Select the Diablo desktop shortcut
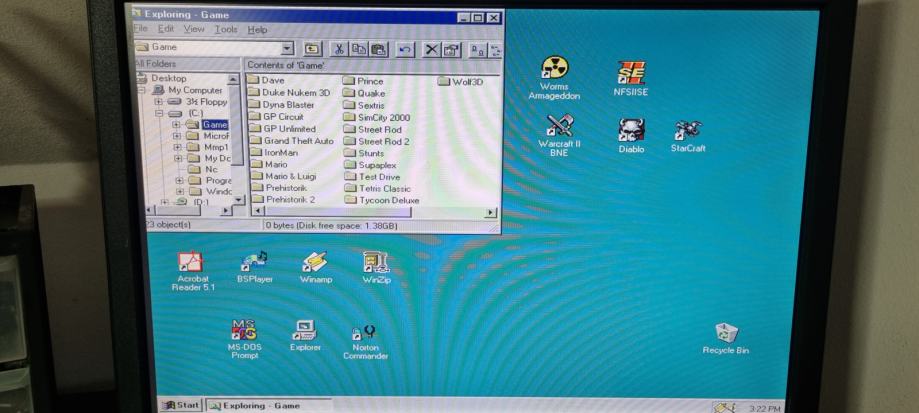The height and width of the screenshot is (413, 919). click(x=631, y=136)
